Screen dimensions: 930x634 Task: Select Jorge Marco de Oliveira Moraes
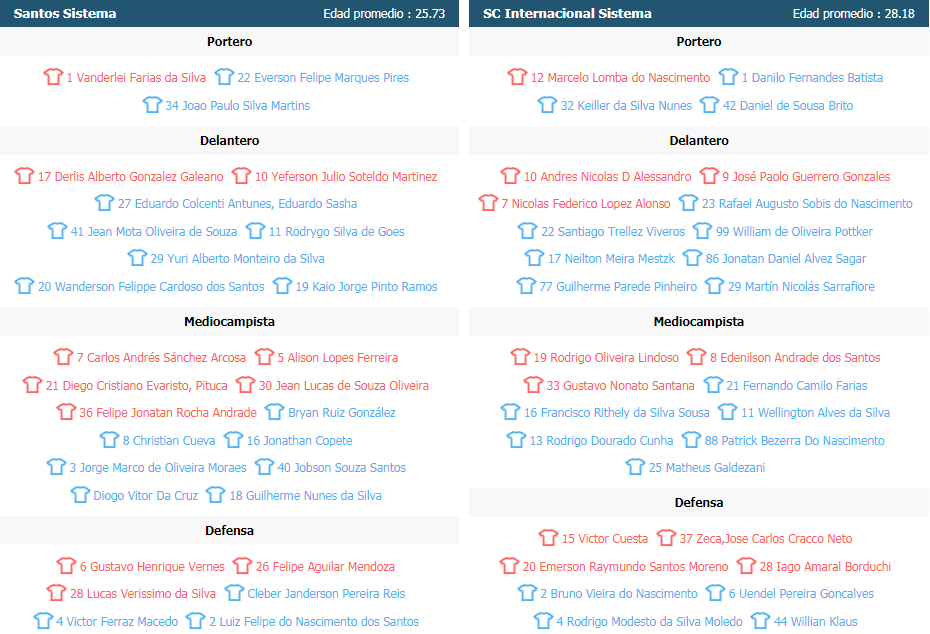[x=158, y=467]
